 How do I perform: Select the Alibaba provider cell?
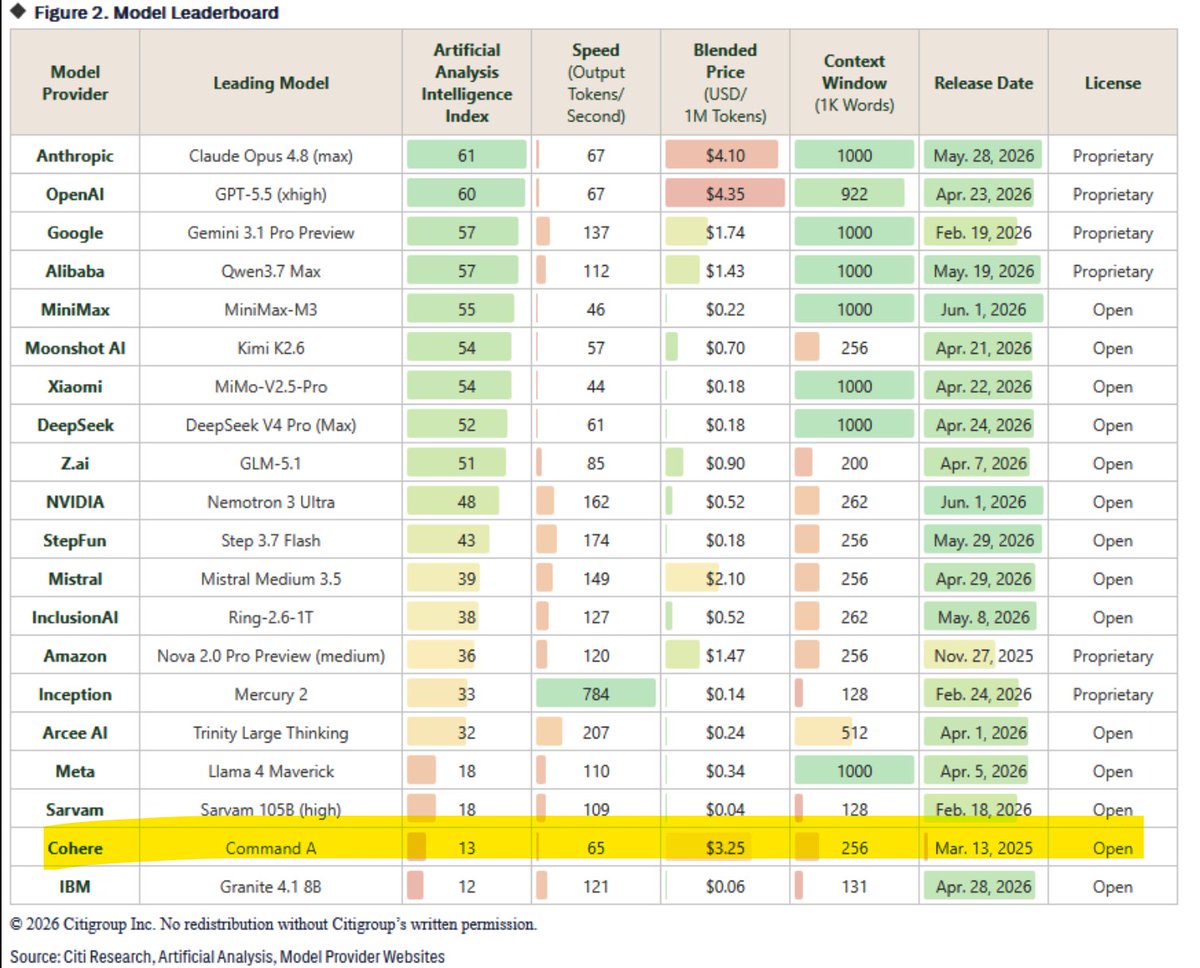coord(75,271)
